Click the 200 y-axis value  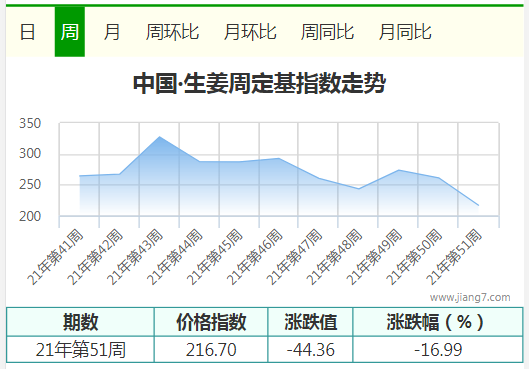30,216
